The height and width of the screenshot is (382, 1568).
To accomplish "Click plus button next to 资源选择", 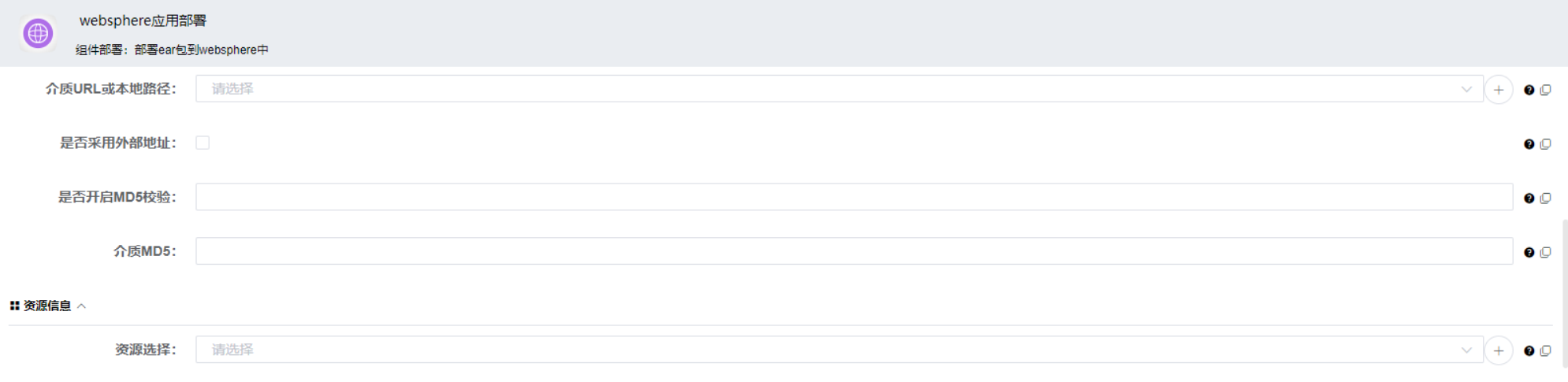I will coord(1498,350).
